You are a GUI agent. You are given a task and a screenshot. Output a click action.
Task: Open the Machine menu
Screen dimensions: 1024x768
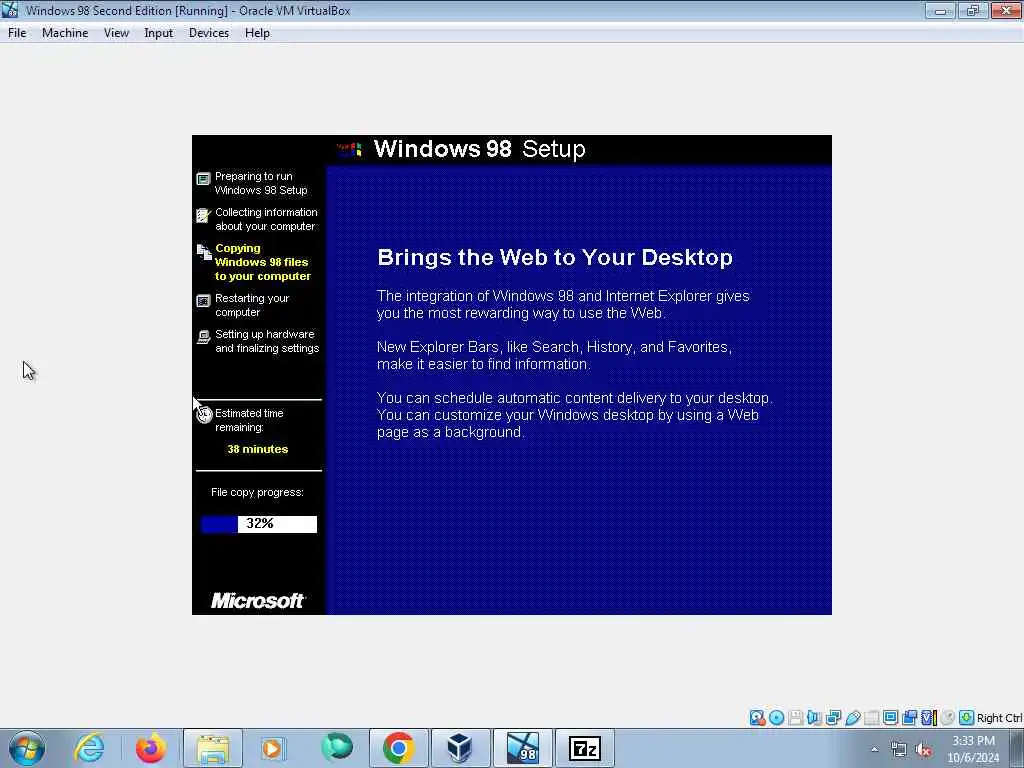(x=65, y=33)
